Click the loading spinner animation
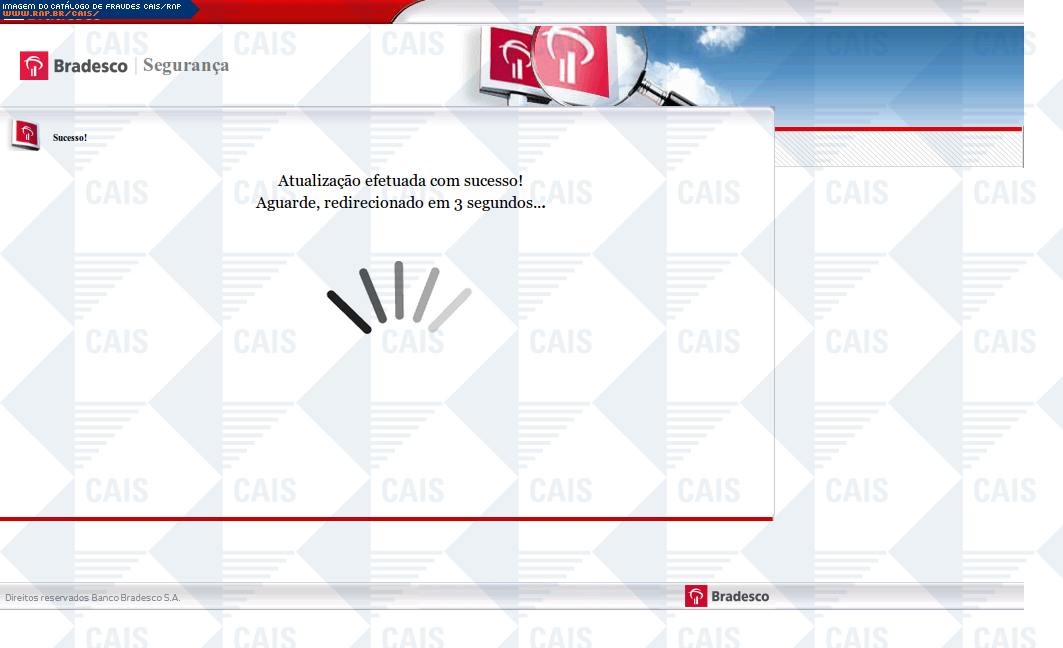This screenshot has width=1063, height=648. pyautogui.click(x=399, y=297)
